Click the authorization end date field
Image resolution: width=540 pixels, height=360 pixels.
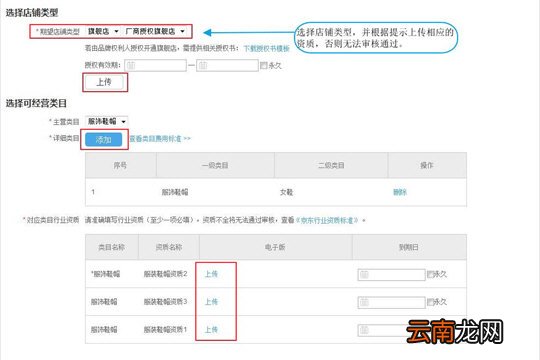coord(227,65)
